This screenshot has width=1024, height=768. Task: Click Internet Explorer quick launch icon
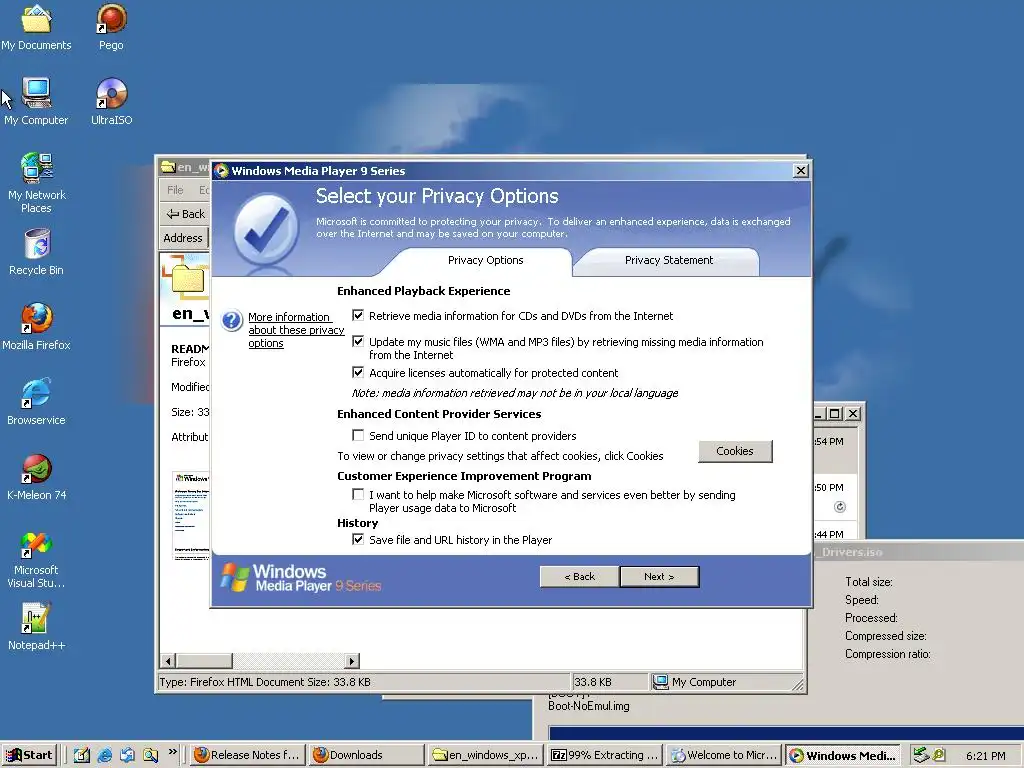pos(104,755)
